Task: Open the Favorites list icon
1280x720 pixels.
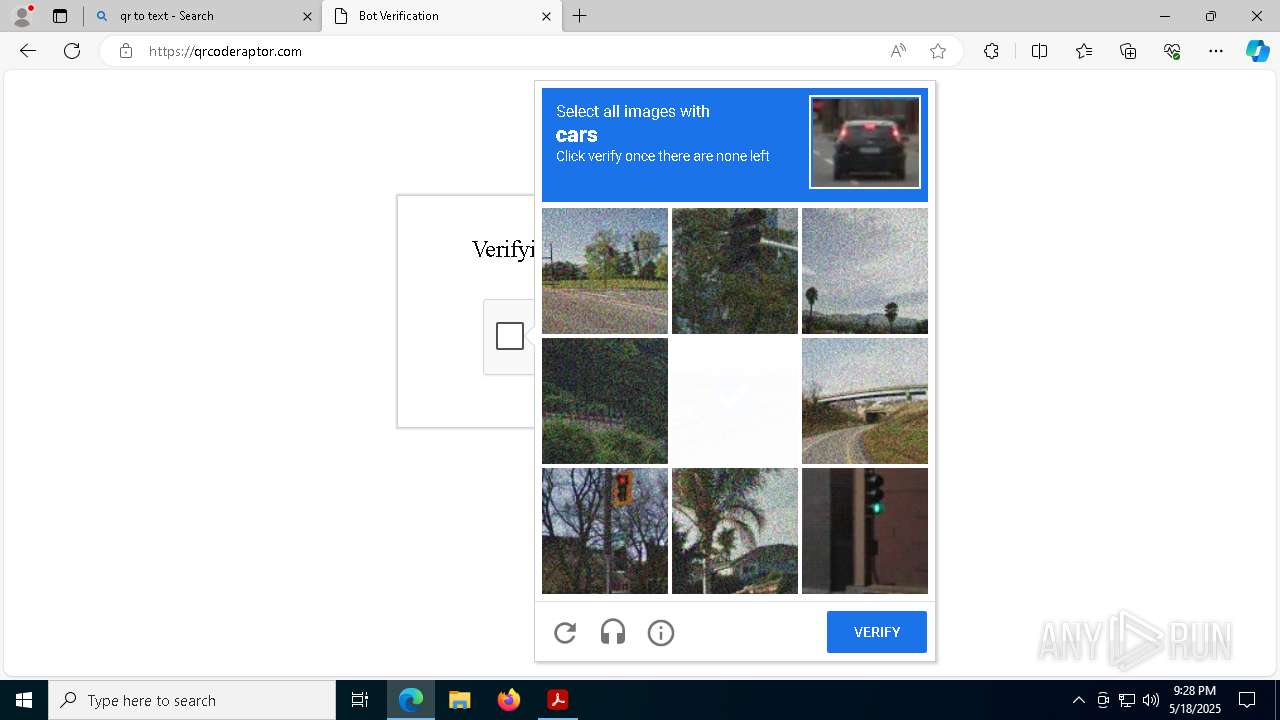Action: pyautogui.click(x=1084, y=51)
